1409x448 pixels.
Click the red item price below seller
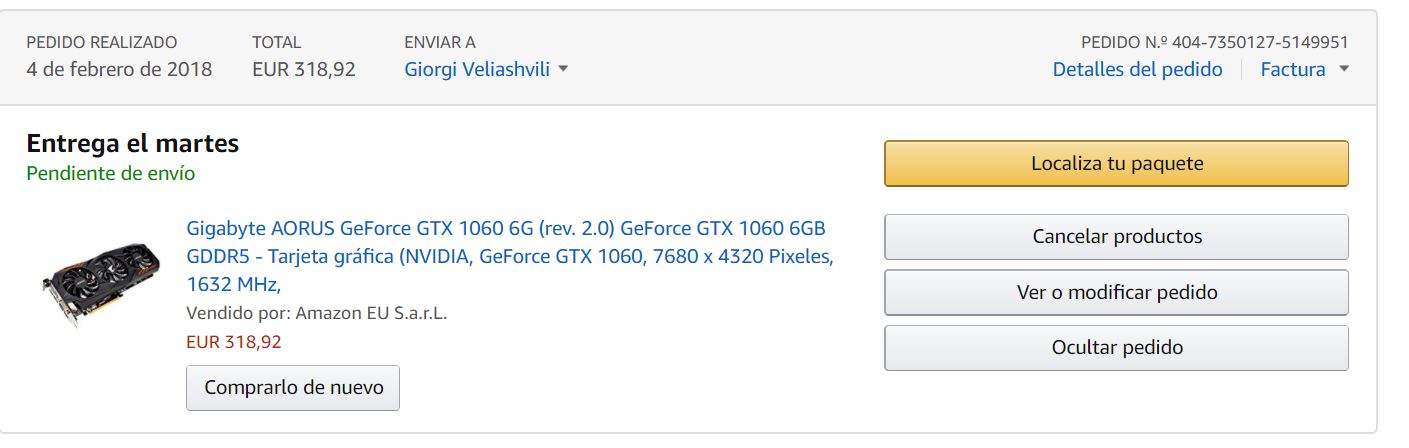234,342
